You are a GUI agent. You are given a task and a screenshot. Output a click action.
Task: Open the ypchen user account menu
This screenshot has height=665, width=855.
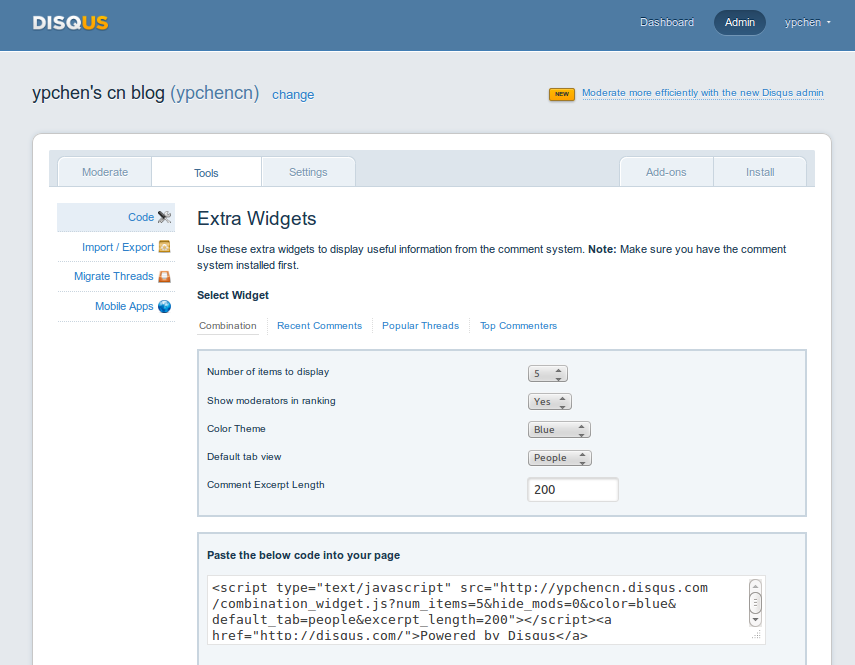coord(807,22)
